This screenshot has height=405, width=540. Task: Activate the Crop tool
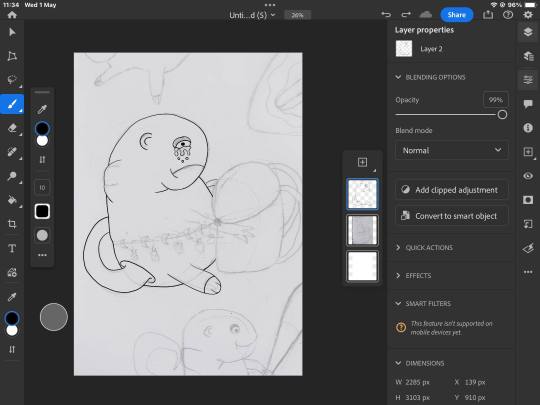click(12, 224)
